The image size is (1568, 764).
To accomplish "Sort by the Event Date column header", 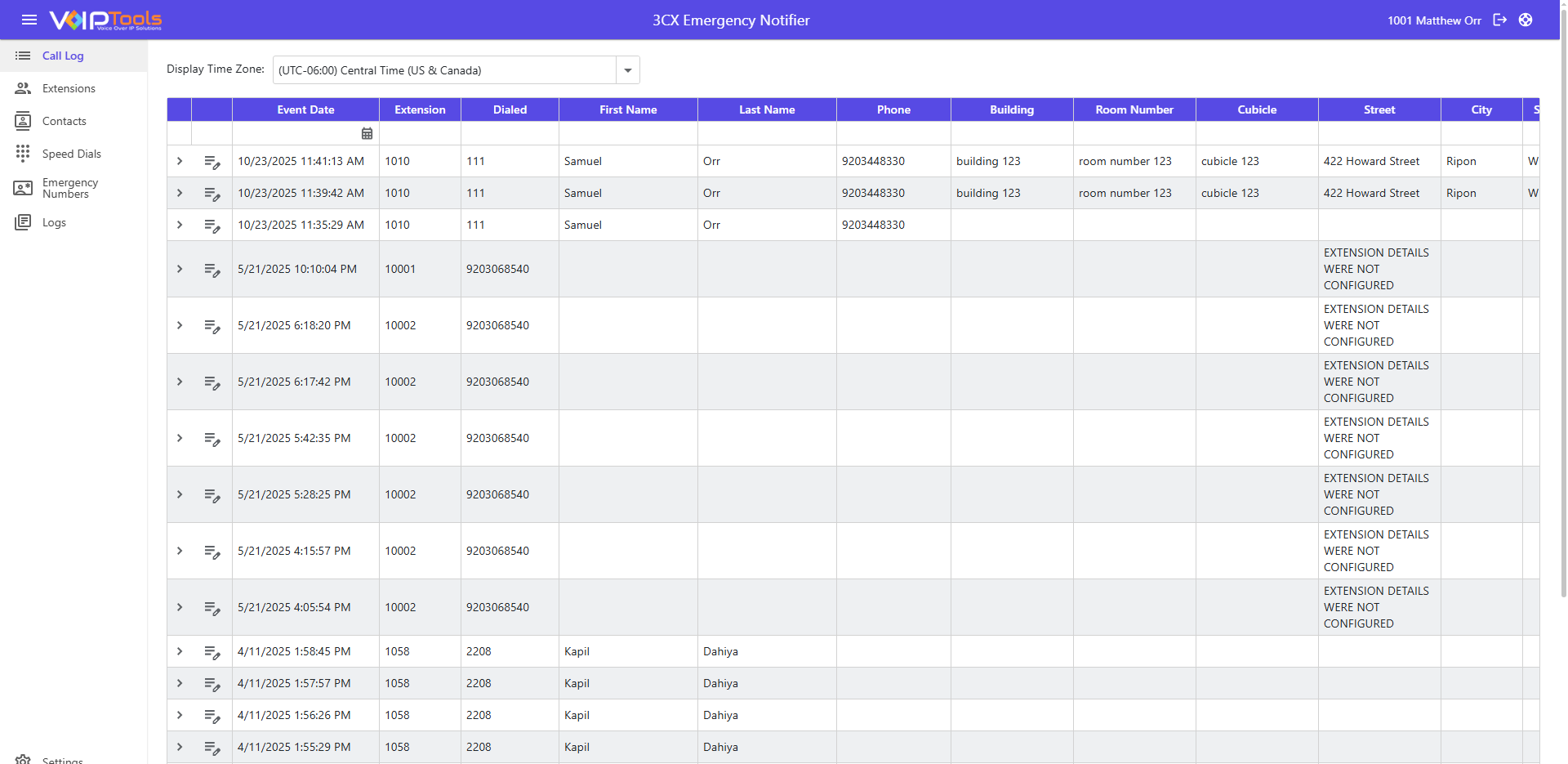I will 305,109.
